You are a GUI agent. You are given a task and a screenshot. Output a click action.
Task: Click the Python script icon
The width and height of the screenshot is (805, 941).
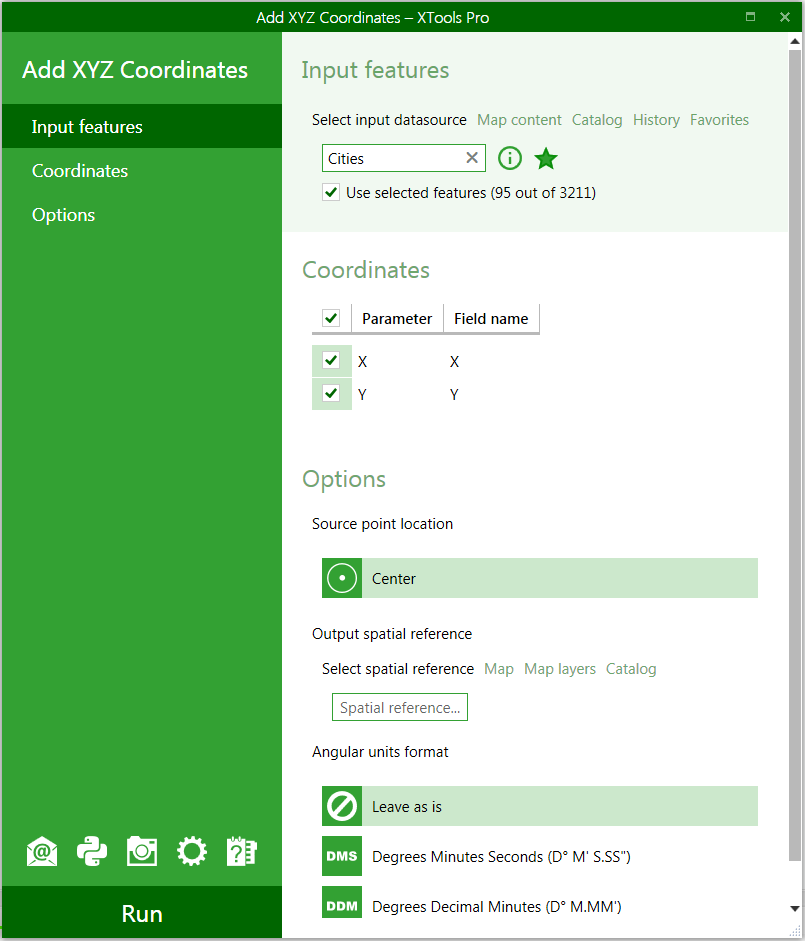(92, 852)
